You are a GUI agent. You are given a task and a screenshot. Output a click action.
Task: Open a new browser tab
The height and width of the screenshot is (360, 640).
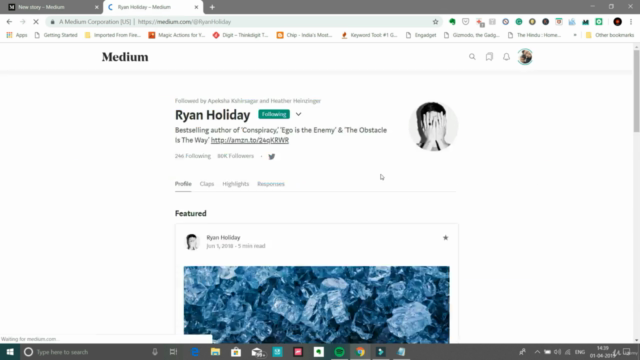[212, 7]
